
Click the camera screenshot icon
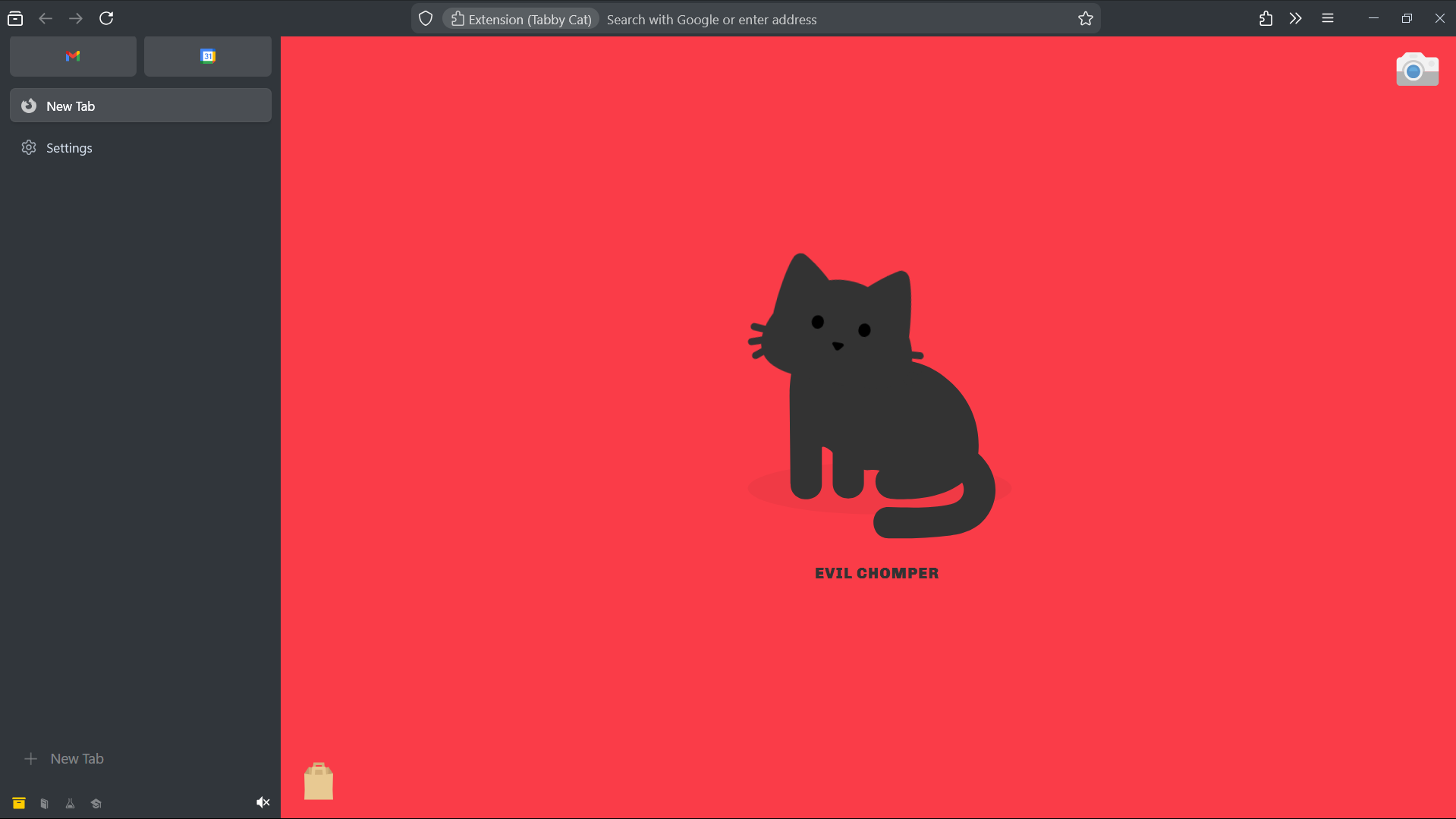1417,70
